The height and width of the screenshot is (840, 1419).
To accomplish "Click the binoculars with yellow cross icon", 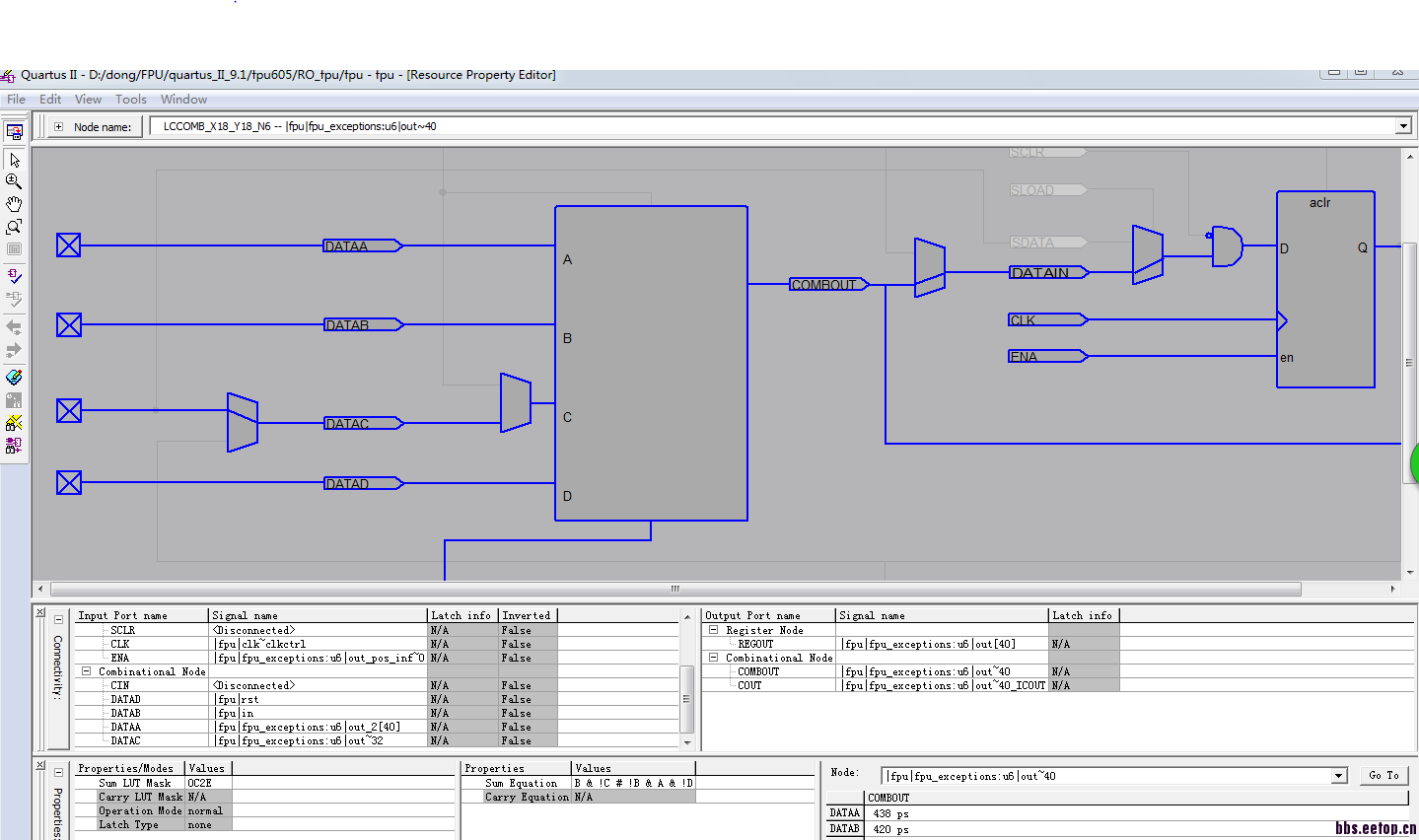I will pyautogui.click(x=14, y=423).
